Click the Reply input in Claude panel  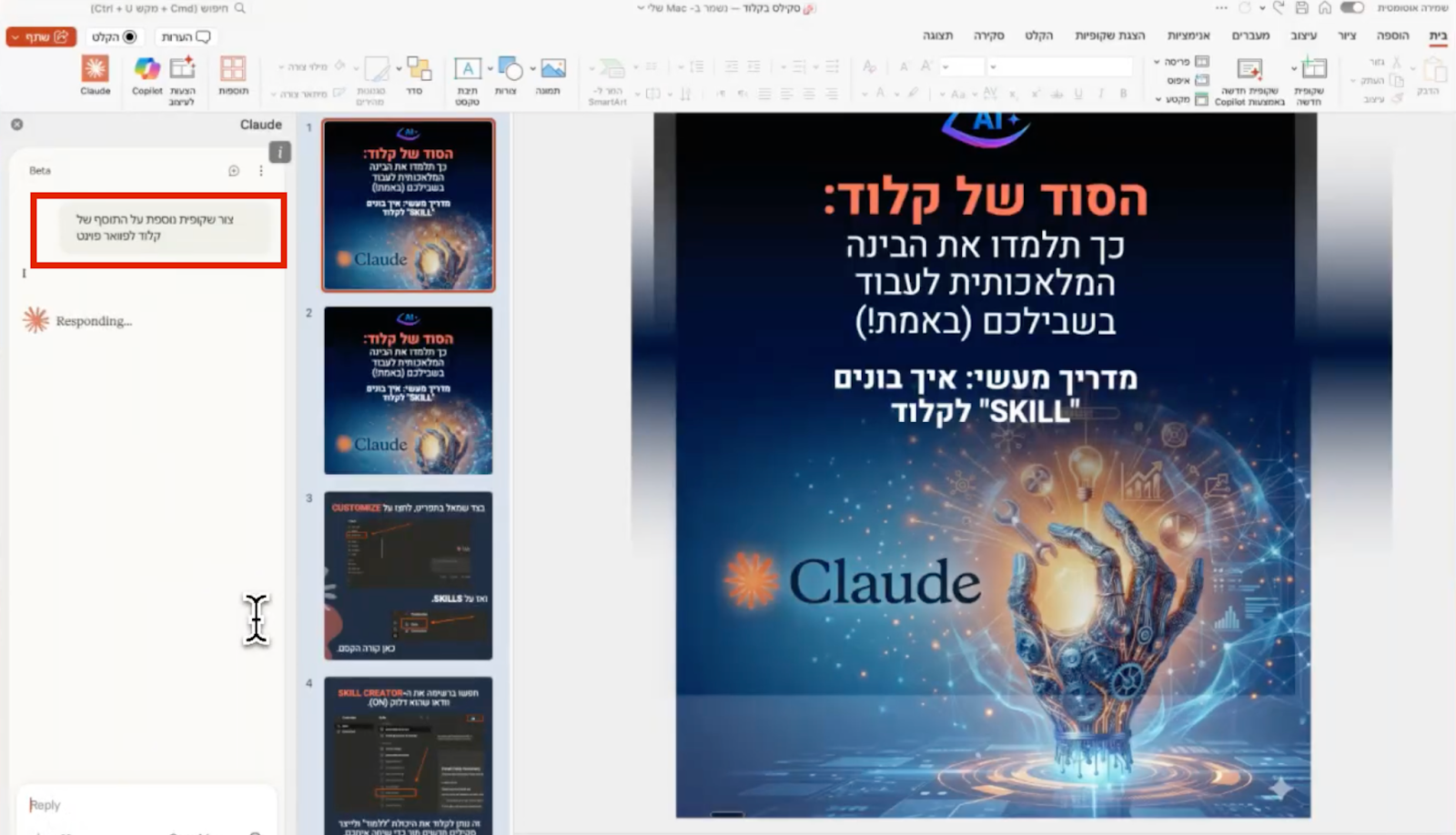146,805
